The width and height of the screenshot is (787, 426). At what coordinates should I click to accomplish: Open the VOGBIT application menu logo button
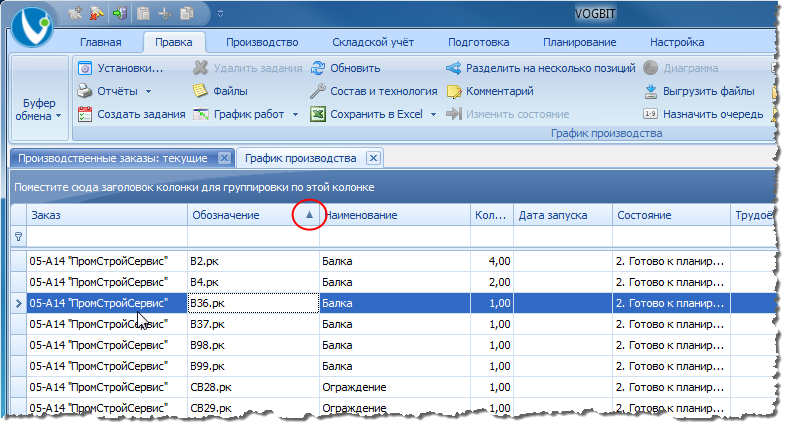point(31,26)
